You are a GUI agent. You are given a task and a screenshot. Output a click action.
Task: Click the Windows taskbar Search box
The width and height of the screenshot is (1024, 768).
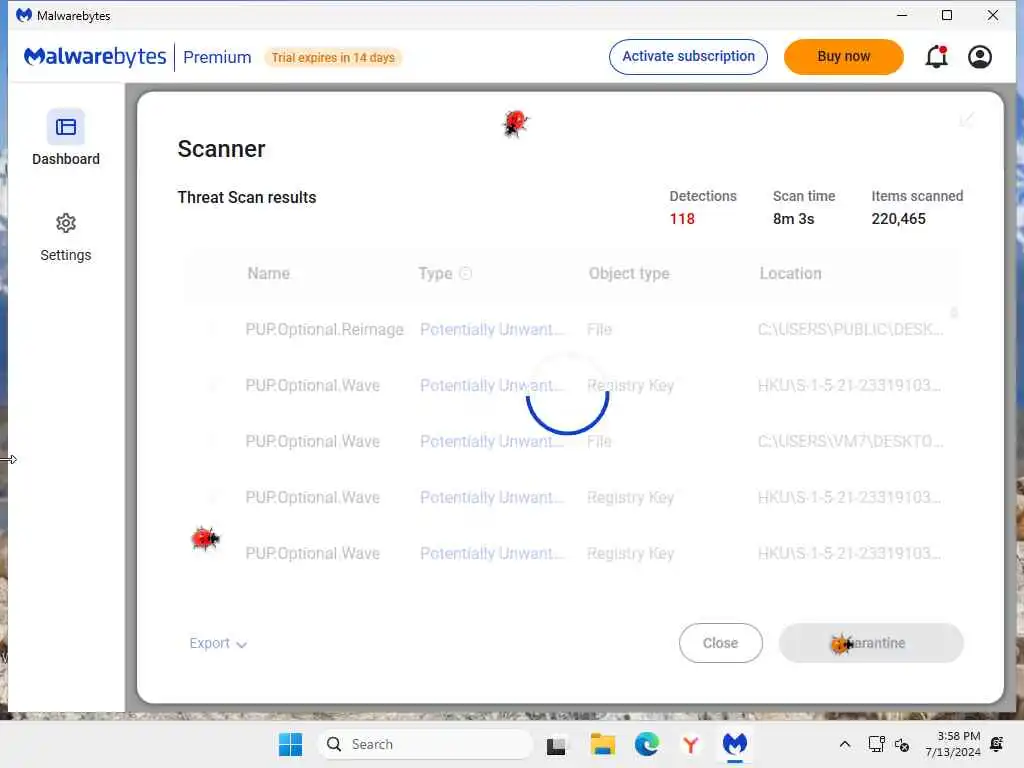click(426, 744)
